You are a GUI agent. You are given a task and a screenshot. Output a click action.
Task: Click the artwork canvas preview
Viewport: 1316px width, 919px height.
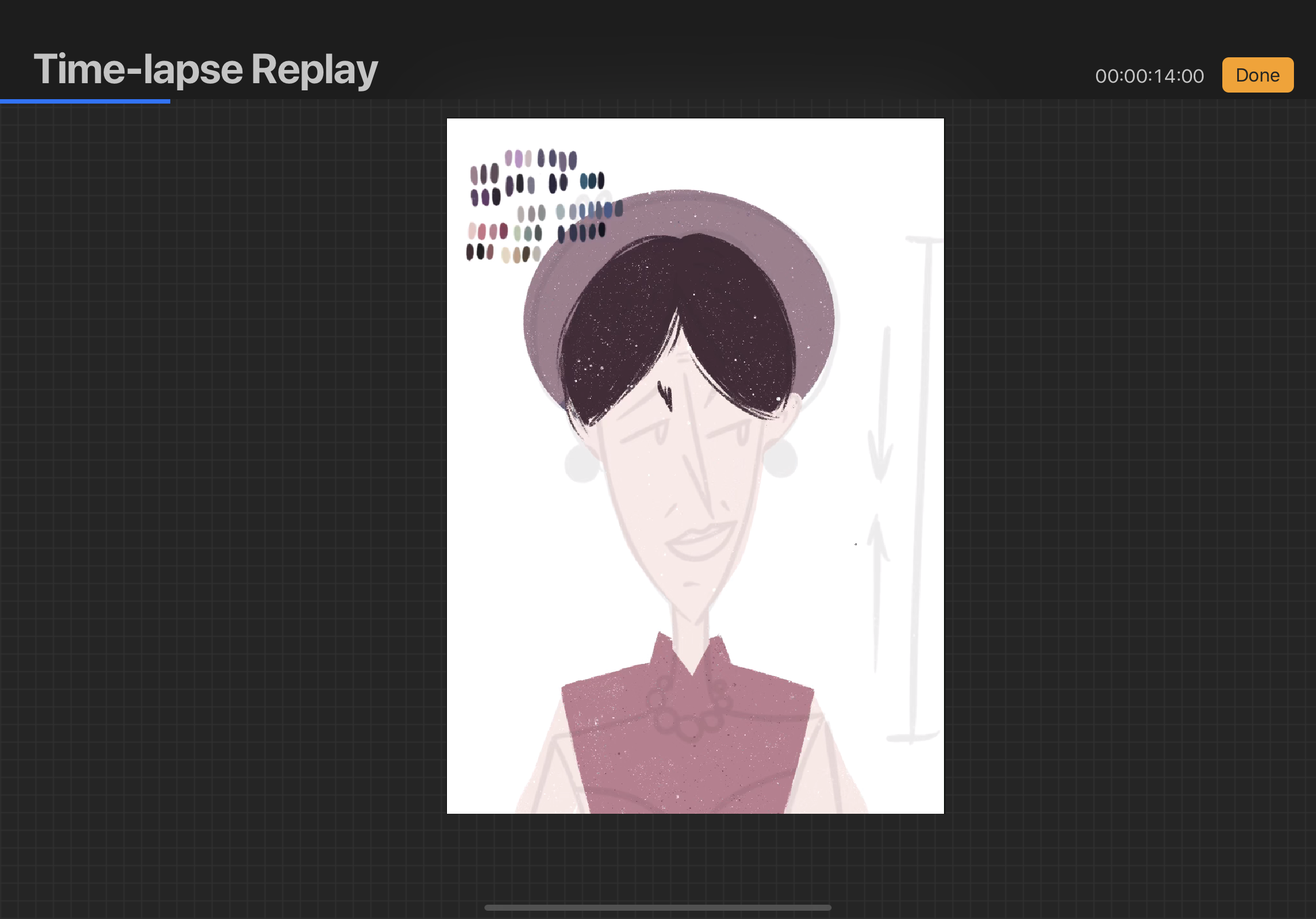click(x=695, y=466)
